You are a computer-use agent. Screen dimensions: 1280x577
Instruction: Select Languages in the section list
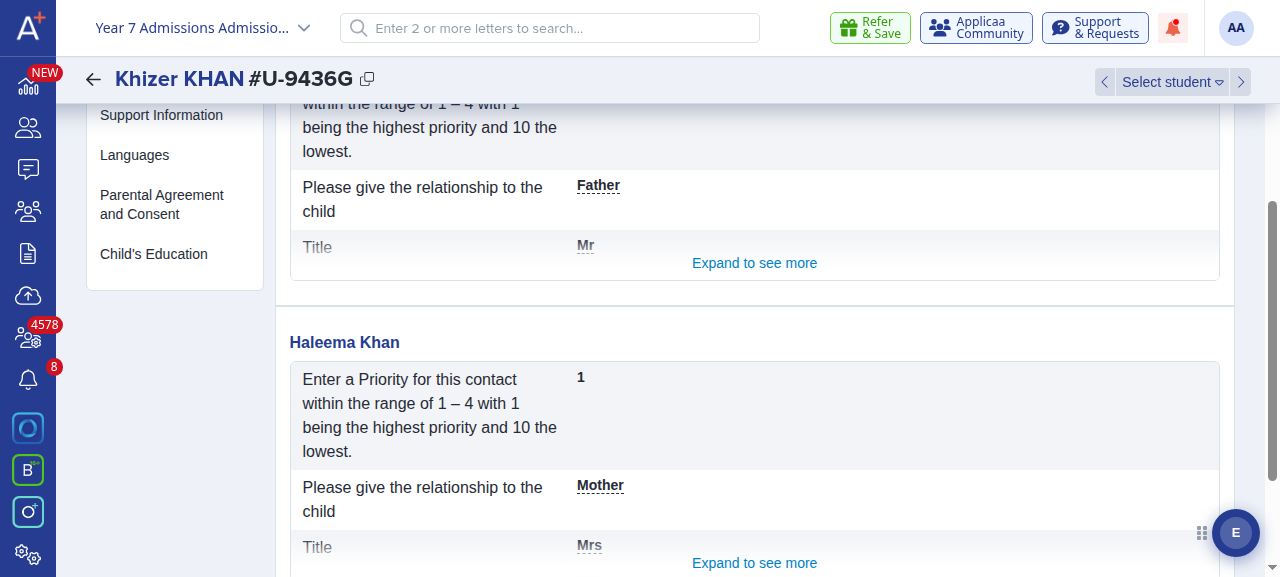tap(135, 155)
